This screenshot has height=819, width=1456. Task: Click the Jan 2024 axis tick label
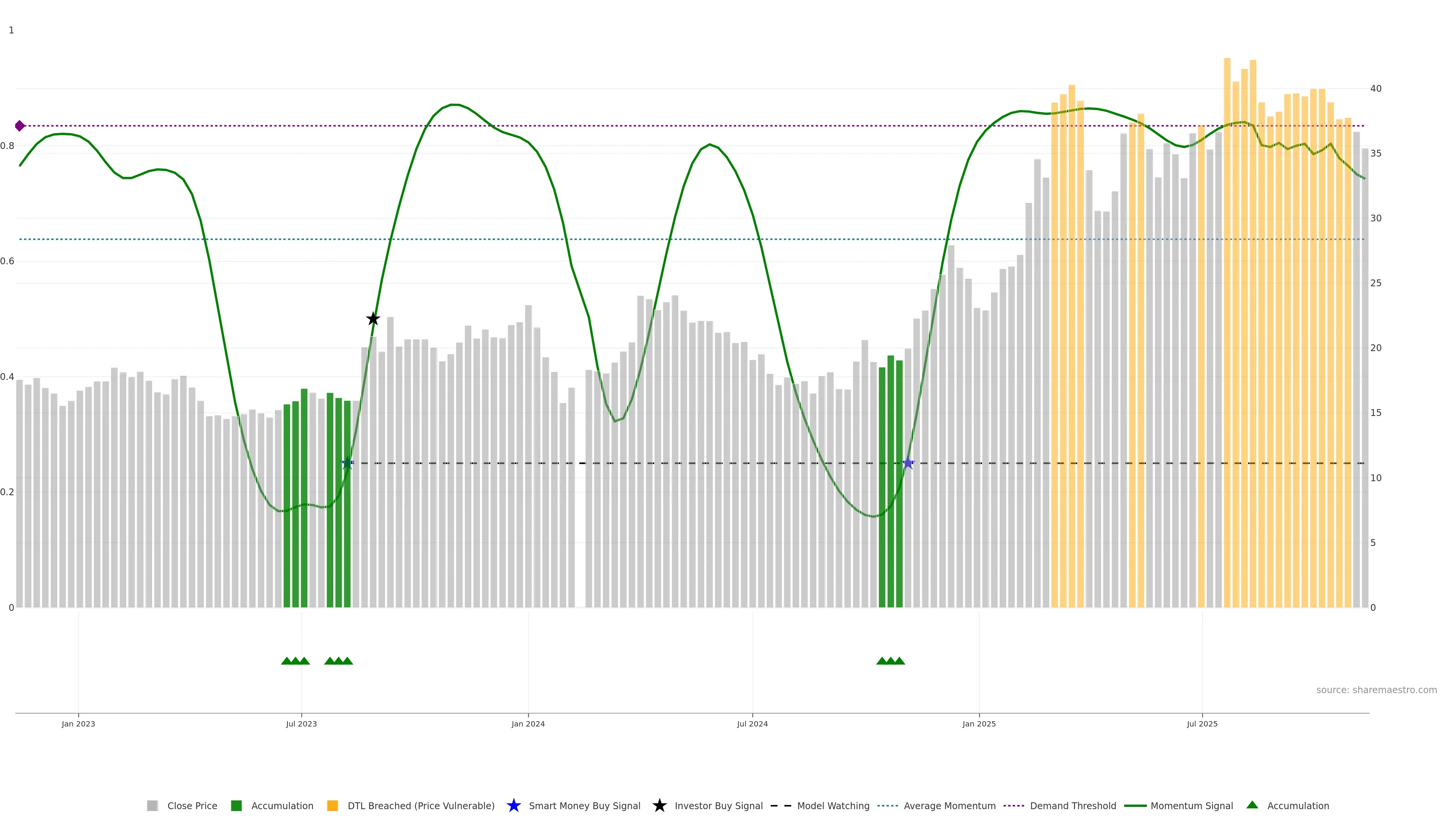pos(528,723)
